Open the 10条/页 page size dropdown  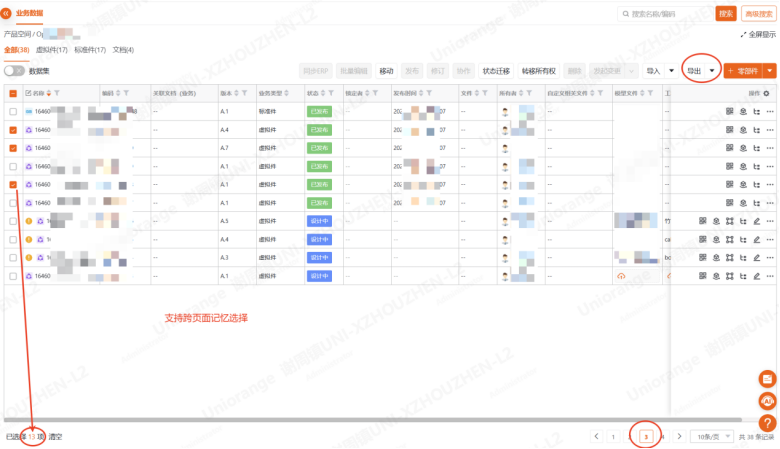pyautogui.click(x=713, y=436)
